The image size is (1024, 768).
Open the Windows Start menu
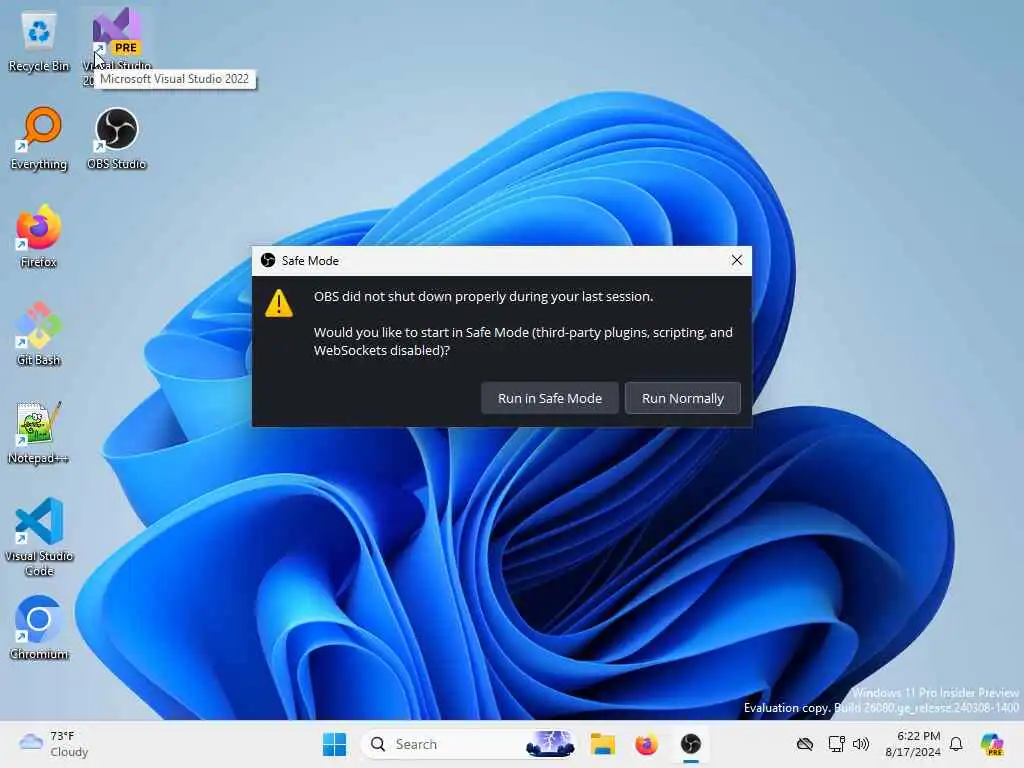[334, 744]
